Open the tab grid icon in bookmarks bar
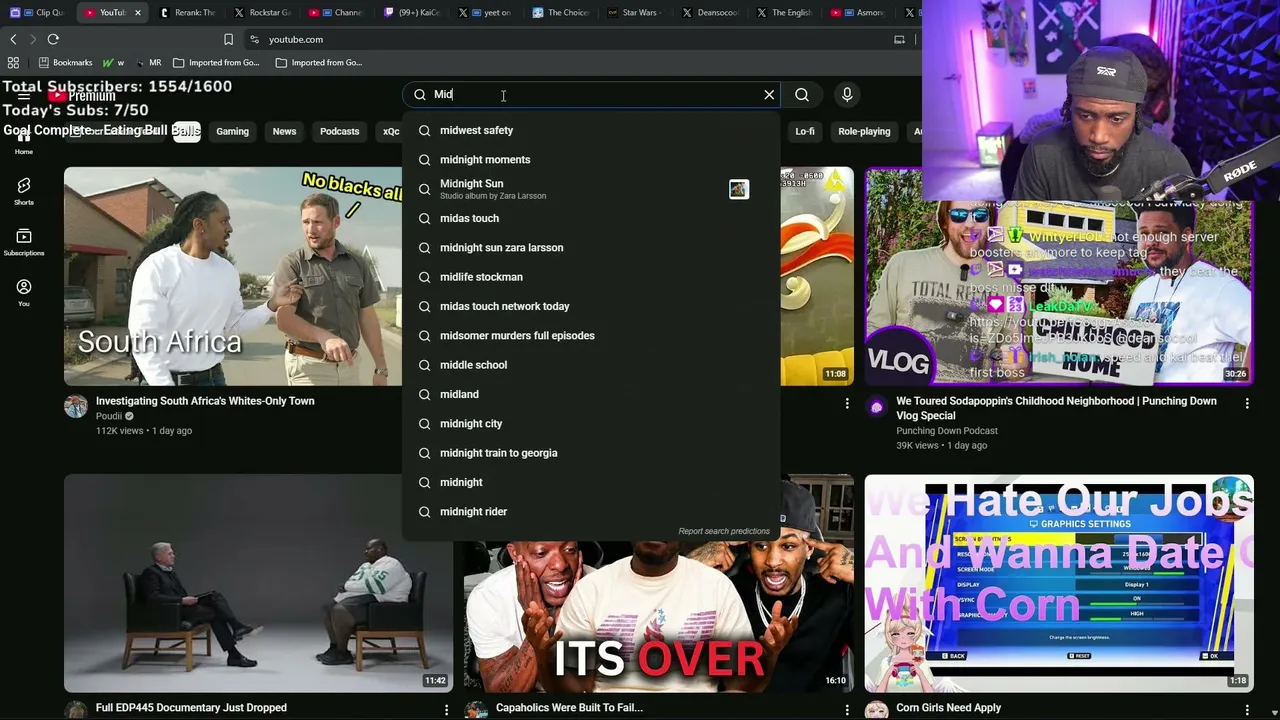1280x720 pixels. pyautogui.click(x=13, y=62)
